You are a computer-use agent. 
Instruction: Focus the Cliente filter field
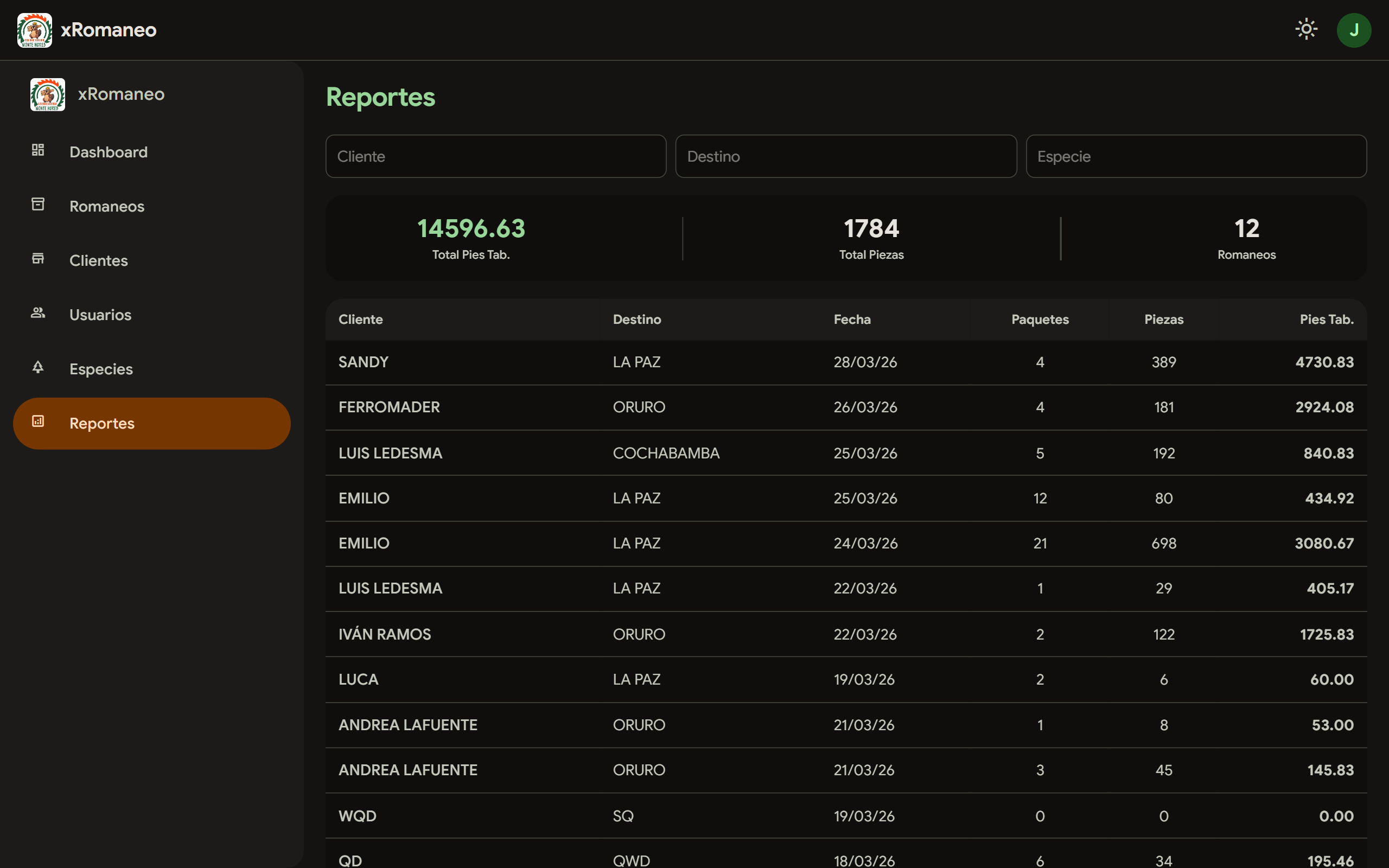[495, 156]
